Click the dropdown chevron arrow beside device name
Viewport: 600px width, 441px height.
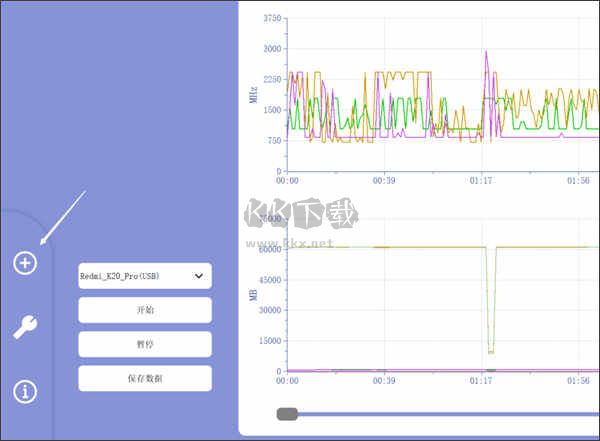coord(199,276)
